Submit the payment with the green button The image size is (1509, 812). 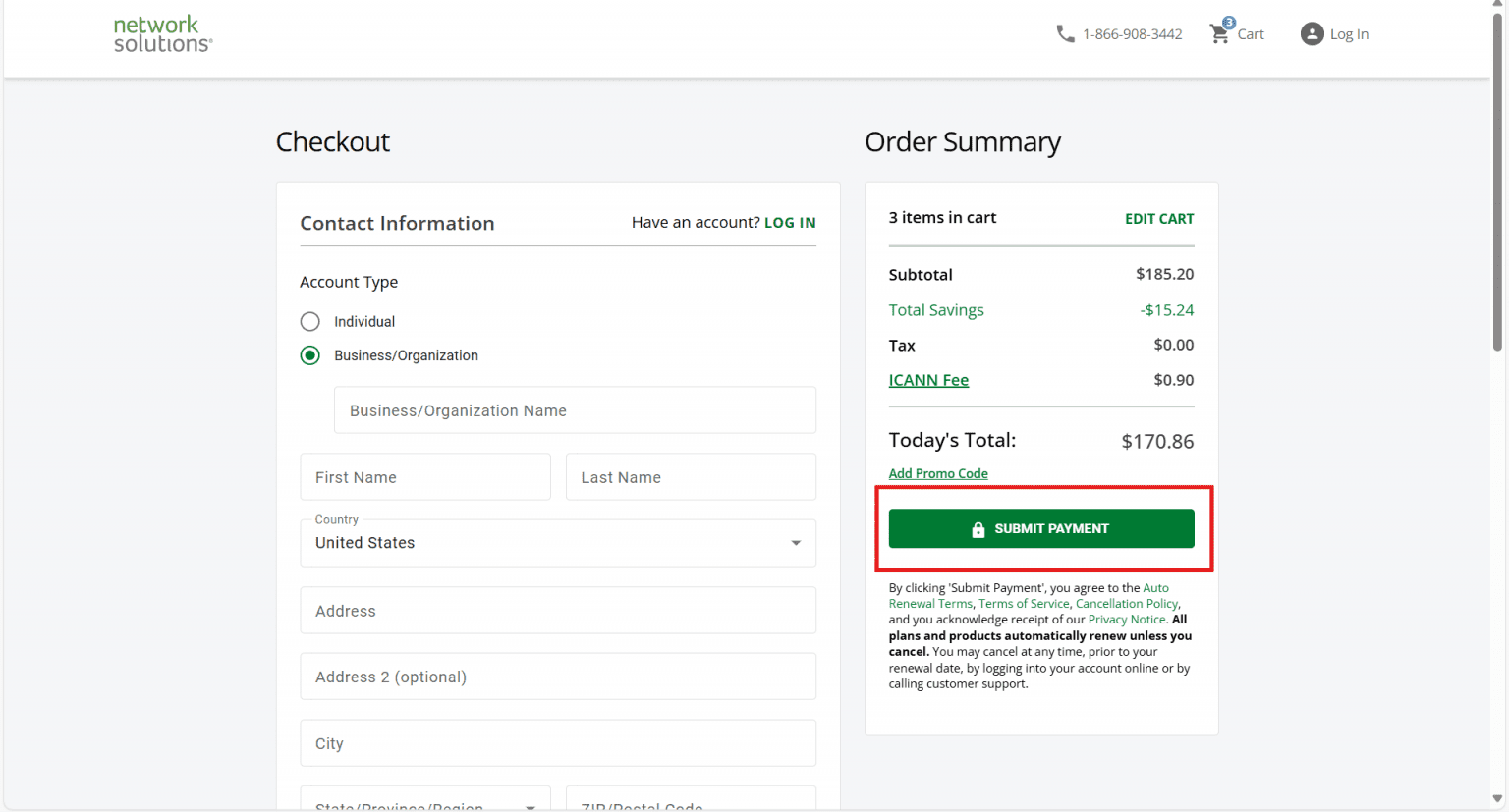[1041, 528]
